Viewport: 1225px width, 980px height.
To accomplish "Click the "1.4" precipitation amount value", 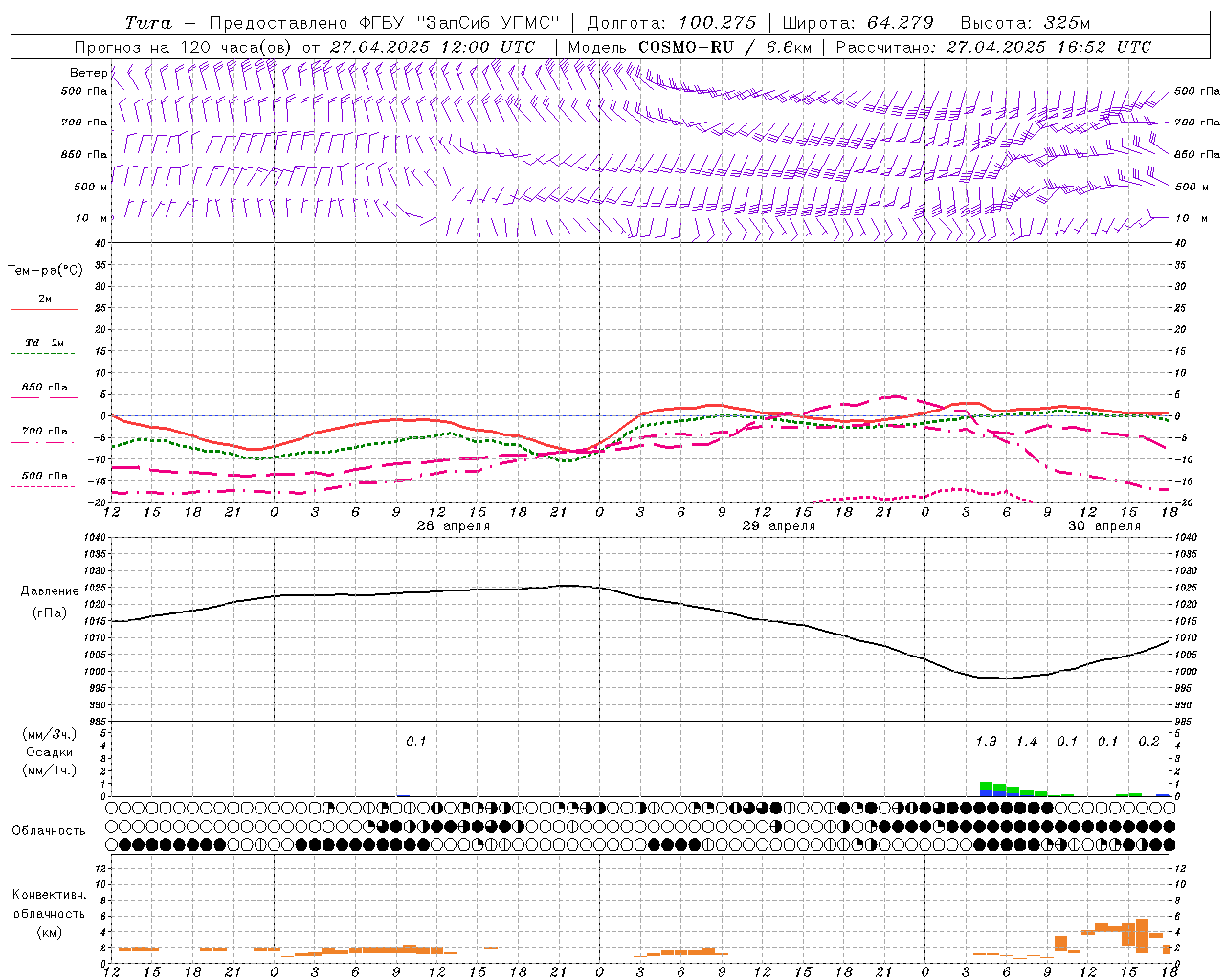I will [1027, 742].
